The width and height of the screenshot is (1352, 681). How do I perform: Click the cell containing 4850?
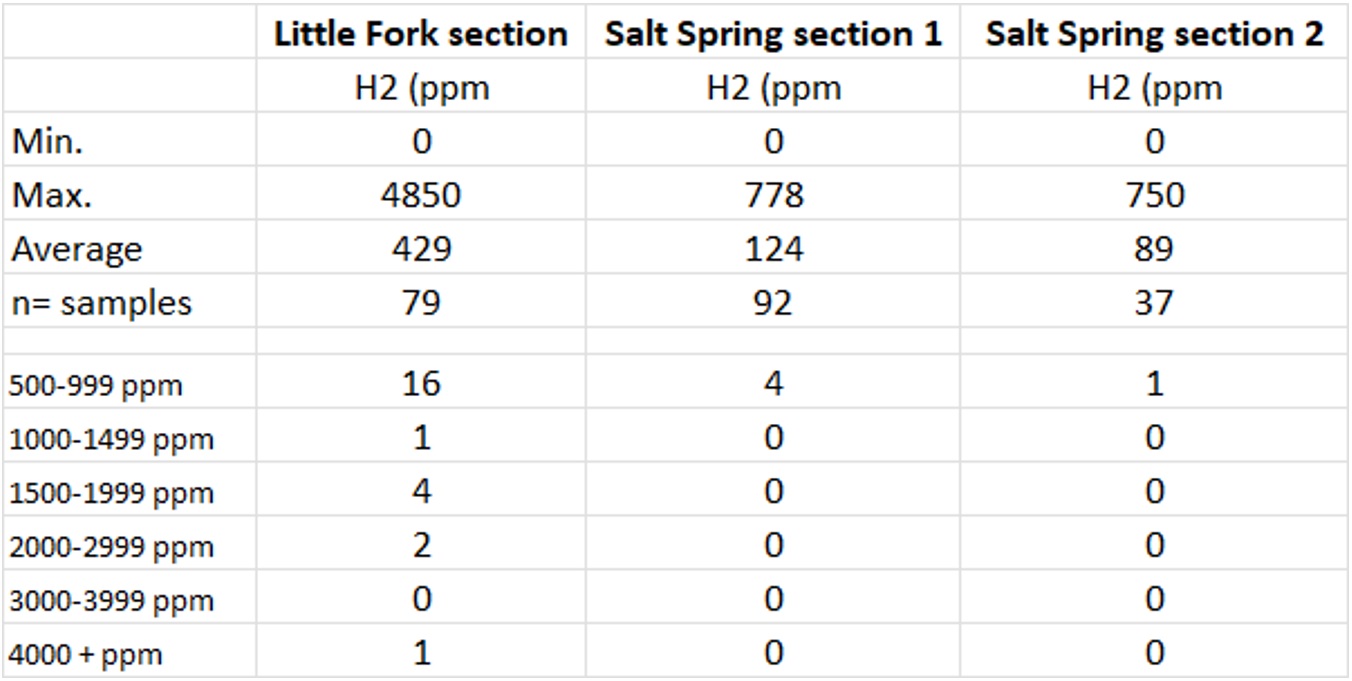(x=421, y=195)
